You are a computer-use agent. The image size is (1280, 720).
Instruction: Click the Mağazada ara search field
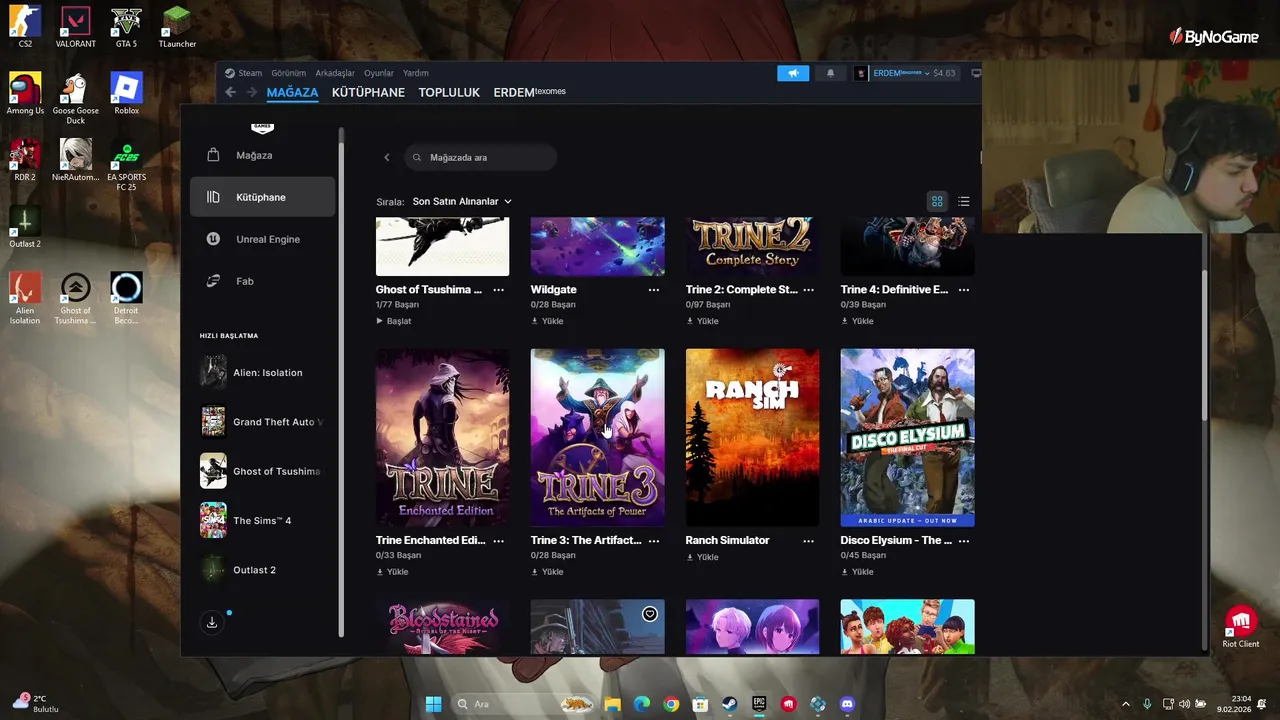[481, 157]
